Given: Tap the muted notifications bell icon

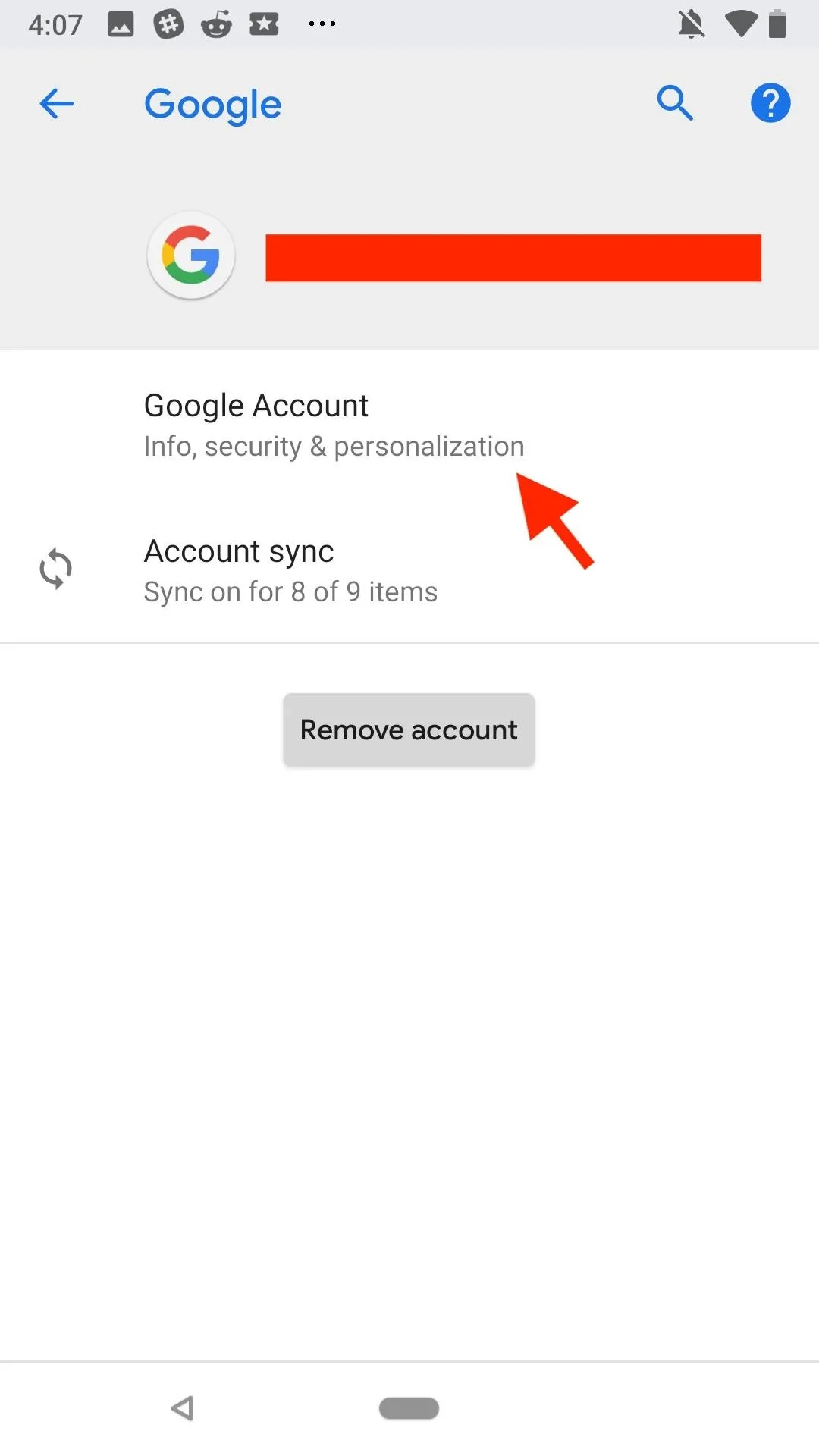Looking at the screenshot, I should (x=691, y=25).
